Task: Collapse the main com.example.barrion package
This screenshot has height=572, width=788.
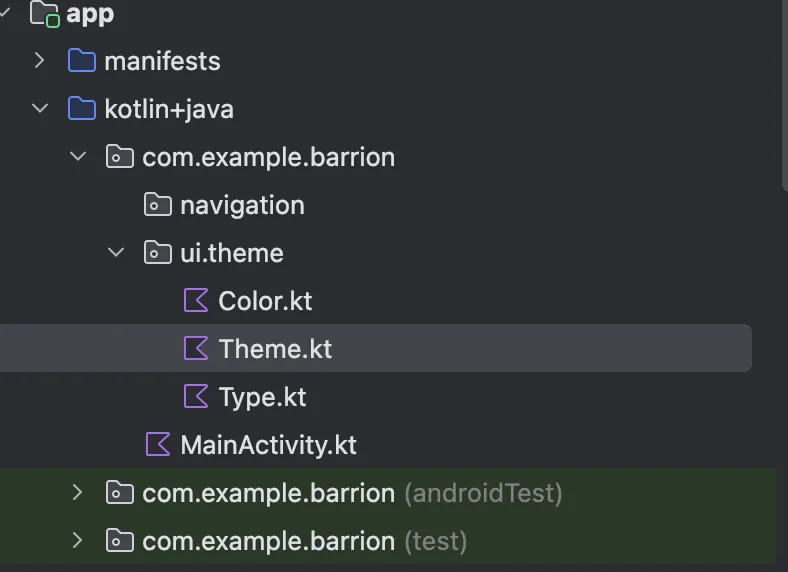Action: tap(78, 157)
